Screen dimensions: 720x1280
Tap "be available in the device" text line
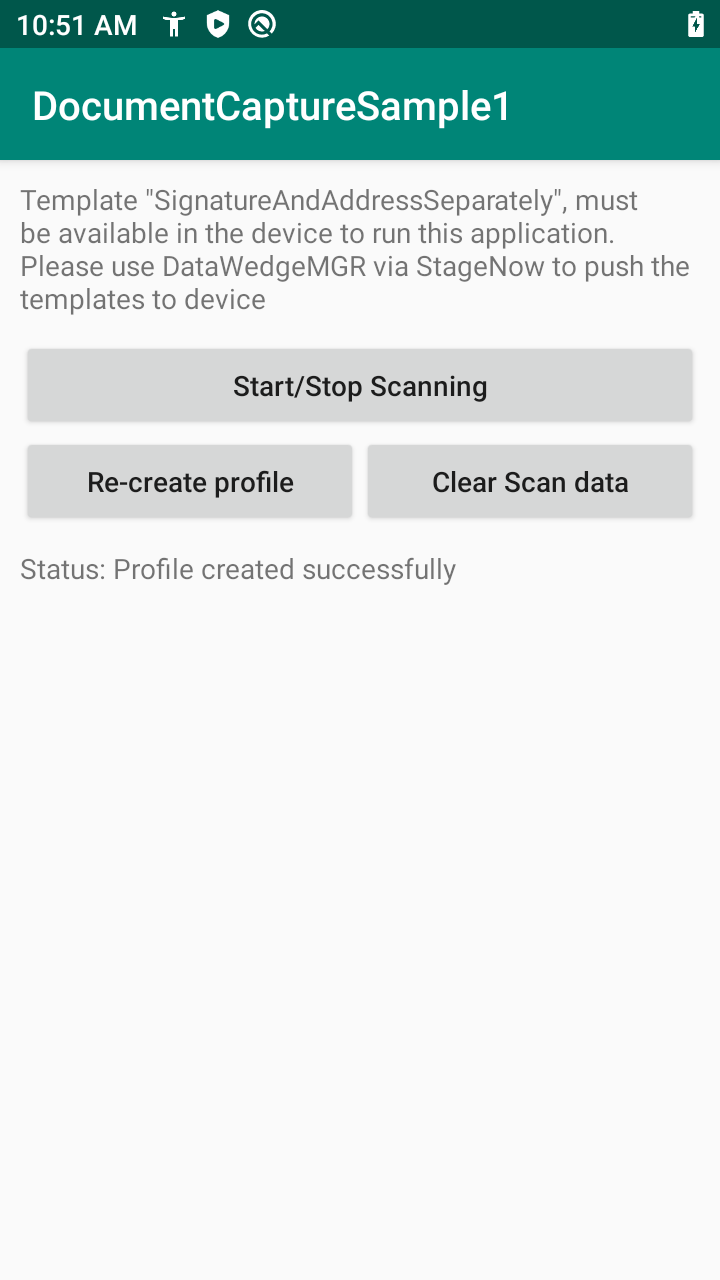tap(190, 234)
